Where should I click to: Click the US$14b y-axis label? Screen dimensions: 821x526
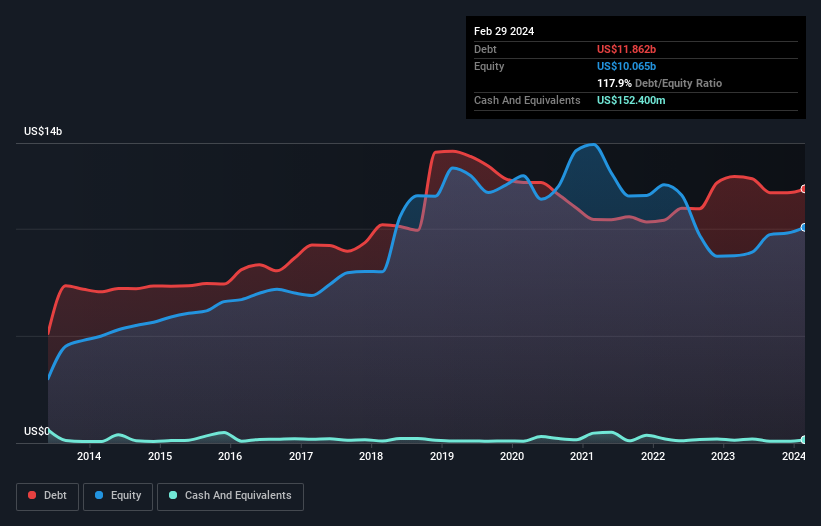(43, 131)
